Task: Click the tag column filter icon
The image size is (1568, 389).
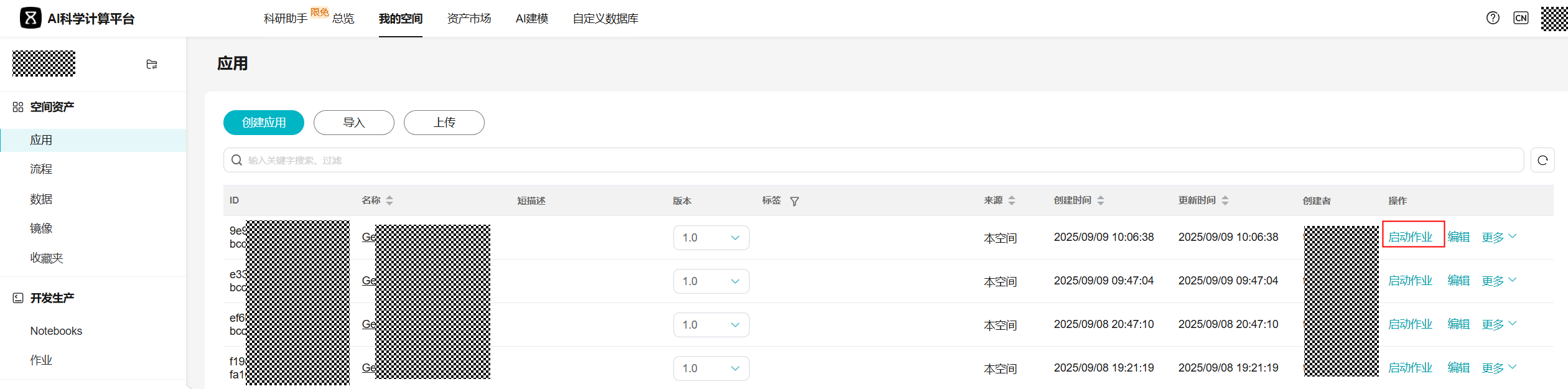Action: click(795, 201)
